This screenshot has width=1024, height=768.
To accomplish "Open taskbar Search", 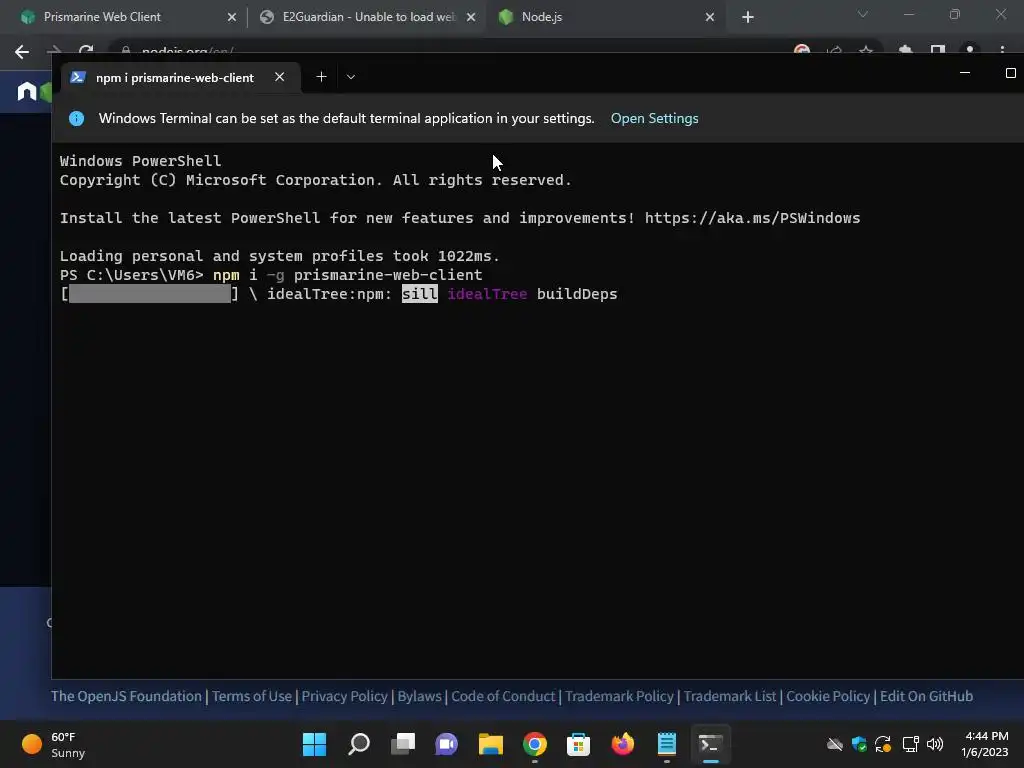I will (359, 744).
